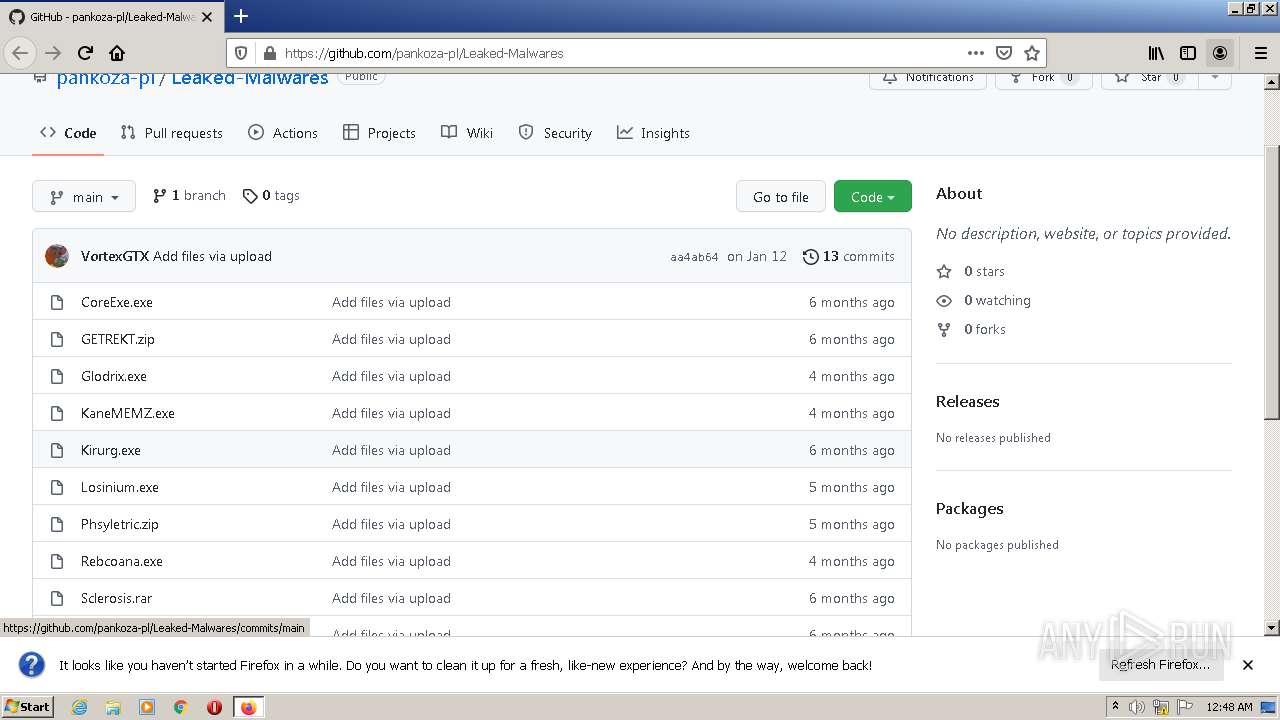Open commit hash aa4ab64 link

tap(694, 257)
